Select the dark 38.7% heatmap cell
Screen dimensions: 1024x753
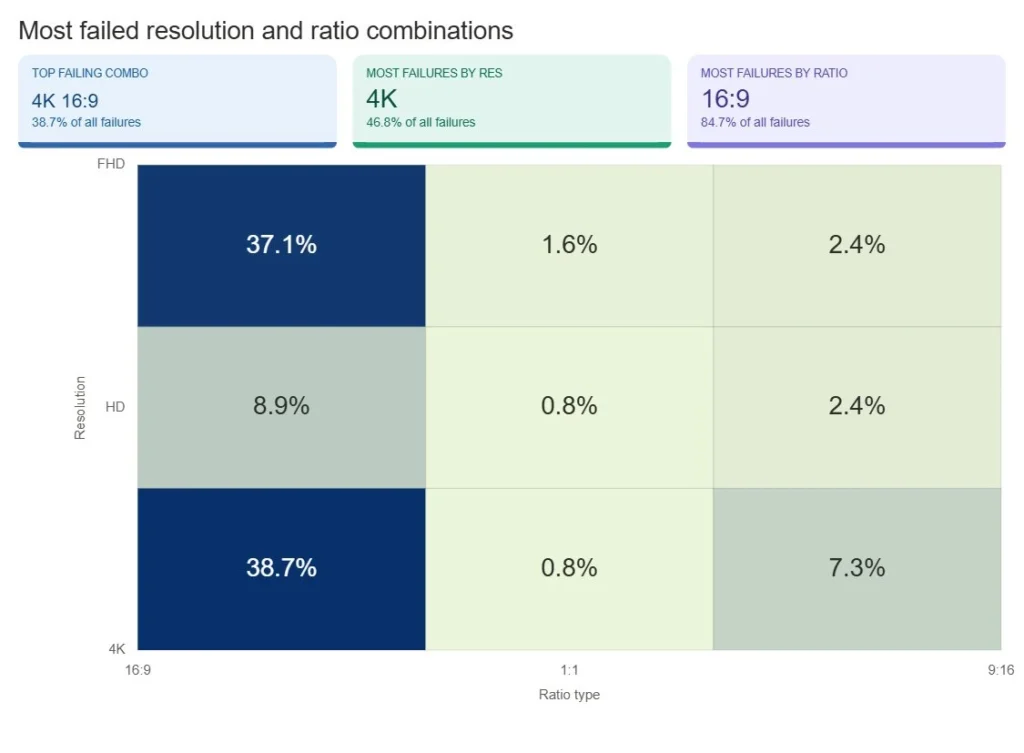(281, 568)
